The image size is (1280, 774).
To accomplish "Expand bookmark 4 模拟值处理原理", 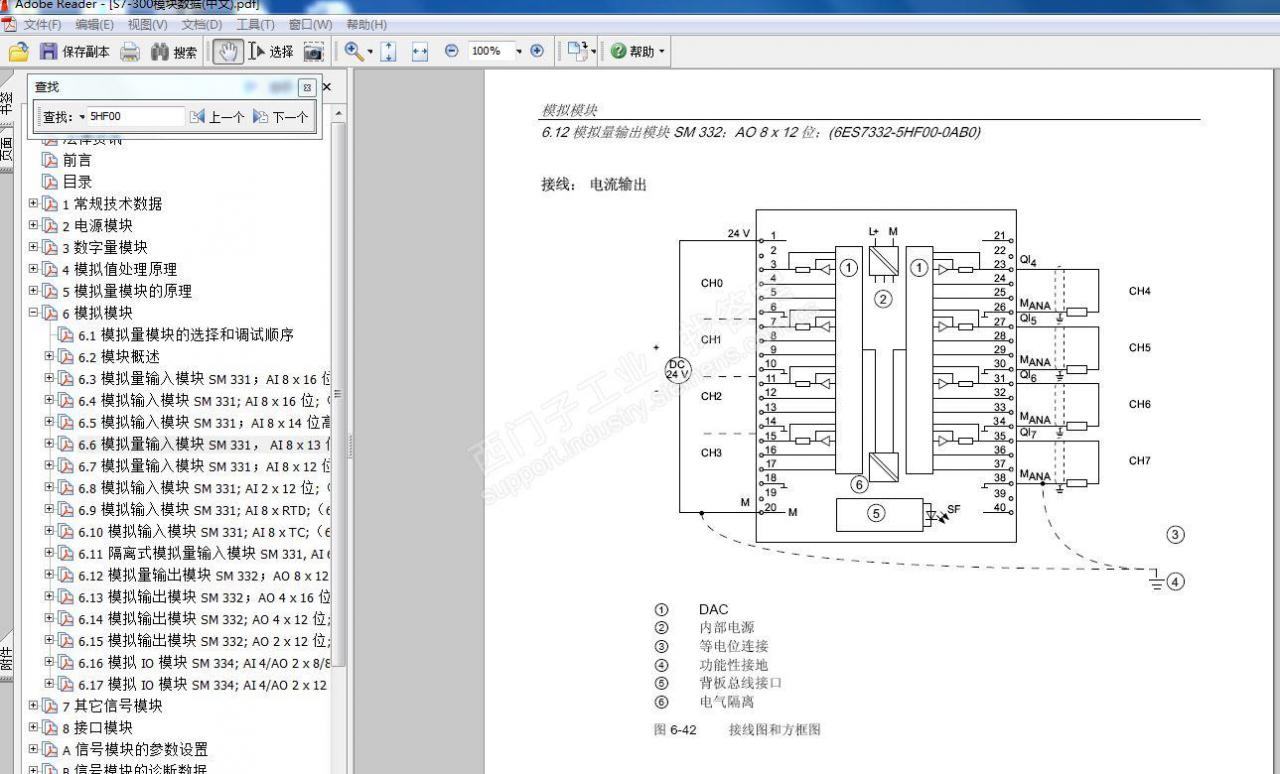I will [x=33, y=269].
